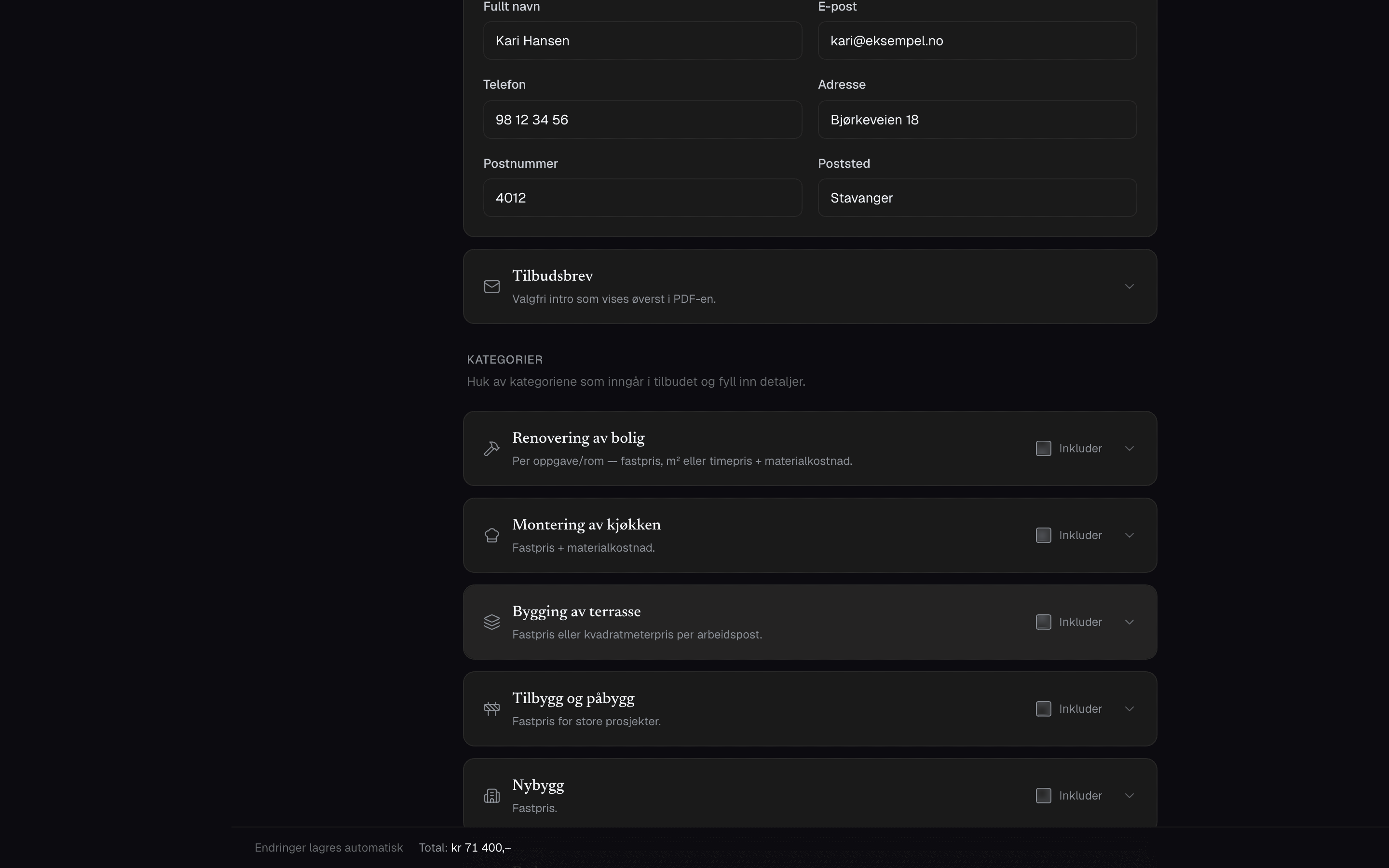Click the Poststed field Stavanger
This screenshot has height=868, width=1389.
tap(977, 198)
